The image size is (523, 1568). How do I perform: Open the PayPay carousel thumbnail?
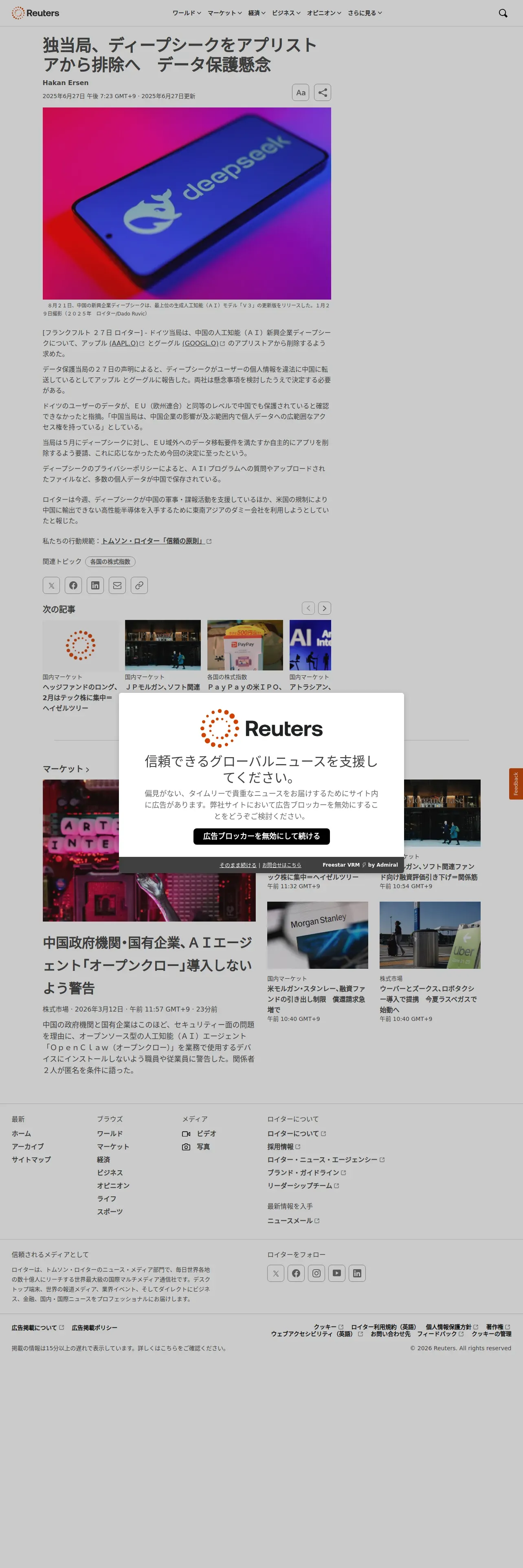[245, 645]
